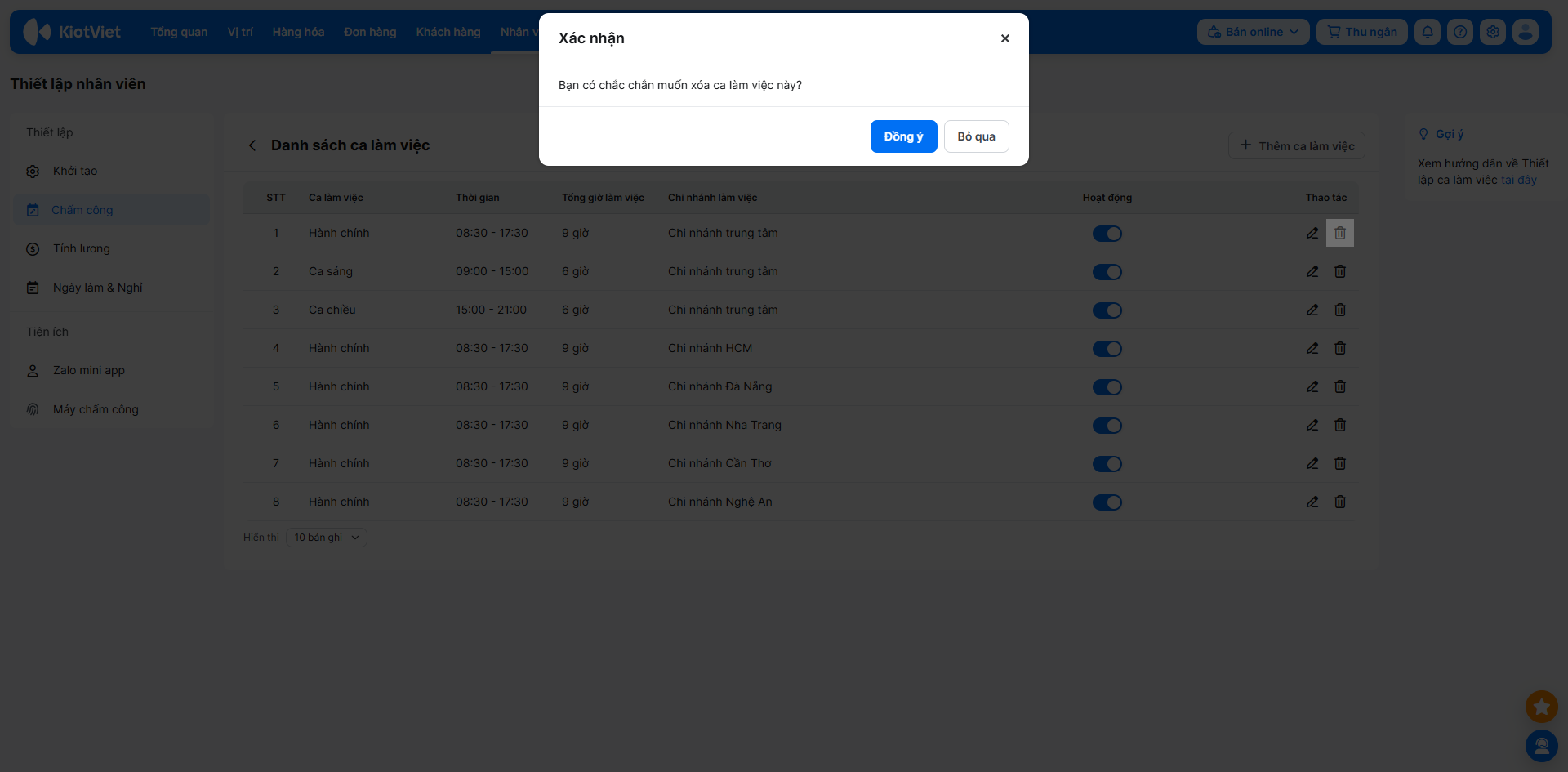This screenshot has width=1568, height=772.
Task: Edit the Chi nhánh Cần Thơ shift
Action: point(1312,463)
